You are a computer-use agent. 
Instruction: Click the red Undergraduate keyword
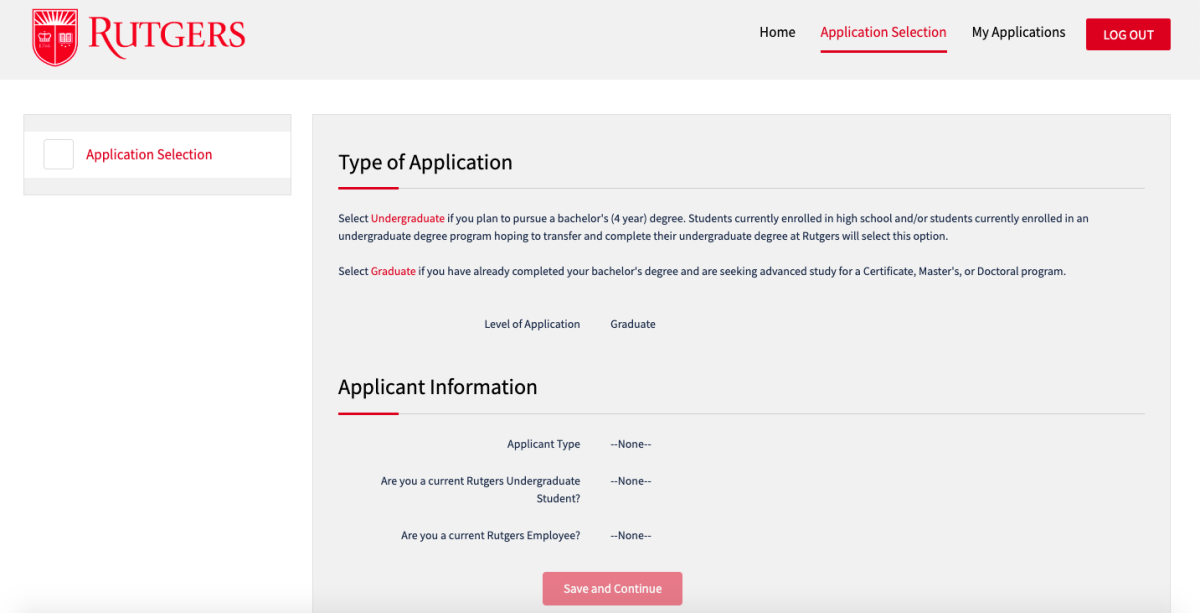click(x=407, y=218)
